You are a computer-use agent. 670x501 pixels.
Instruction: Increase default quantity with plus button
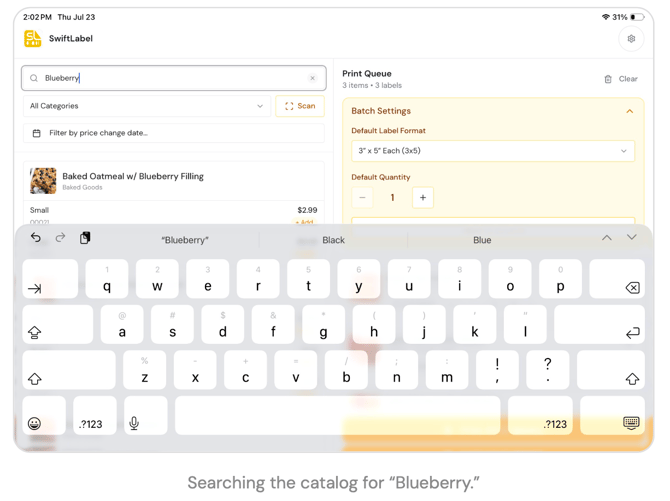(423, 197)
